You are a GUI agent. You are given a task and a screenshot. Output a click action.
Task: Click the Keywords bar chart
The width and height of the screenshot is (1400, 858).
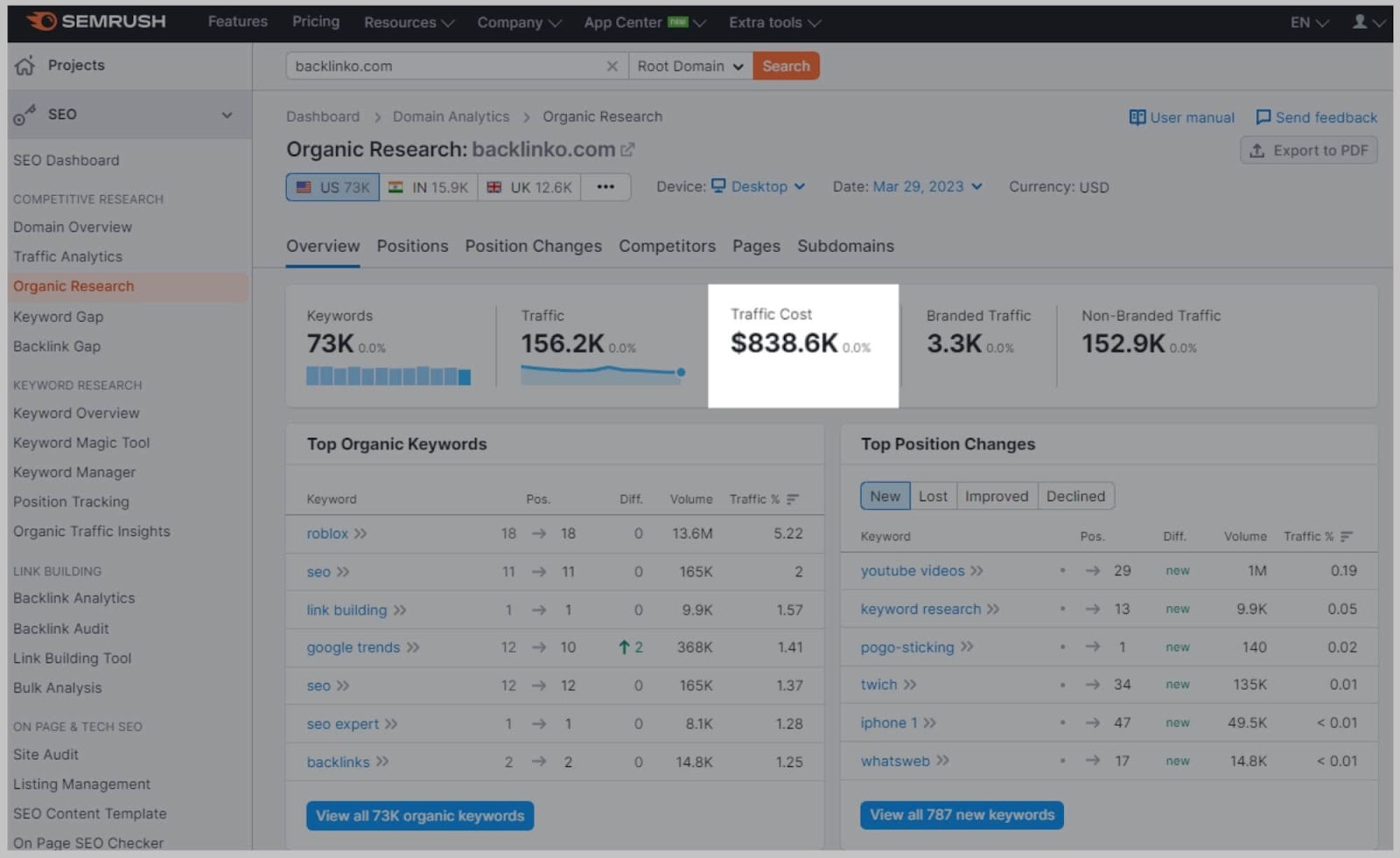click(x=388, y=376)
